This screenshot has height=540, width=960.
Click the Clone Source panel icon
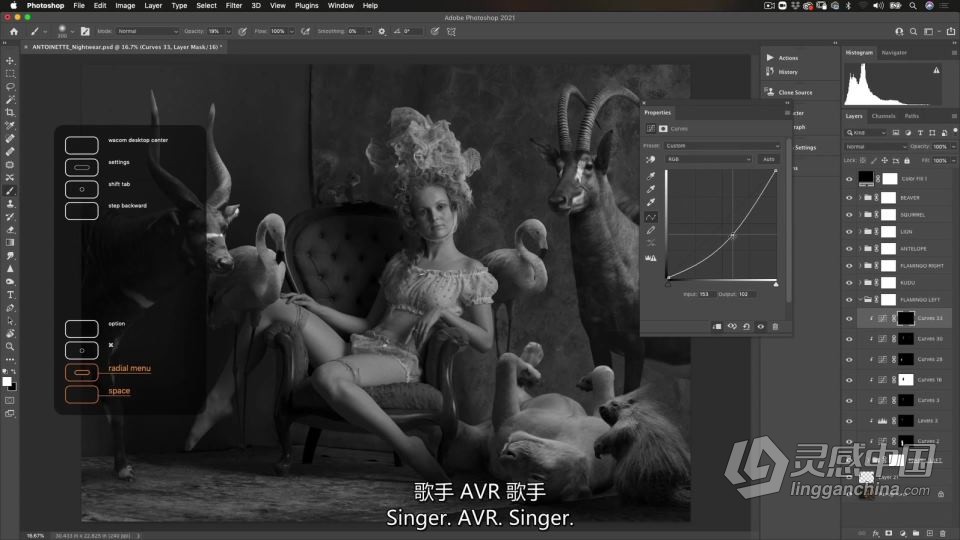[x=770, y=92]
